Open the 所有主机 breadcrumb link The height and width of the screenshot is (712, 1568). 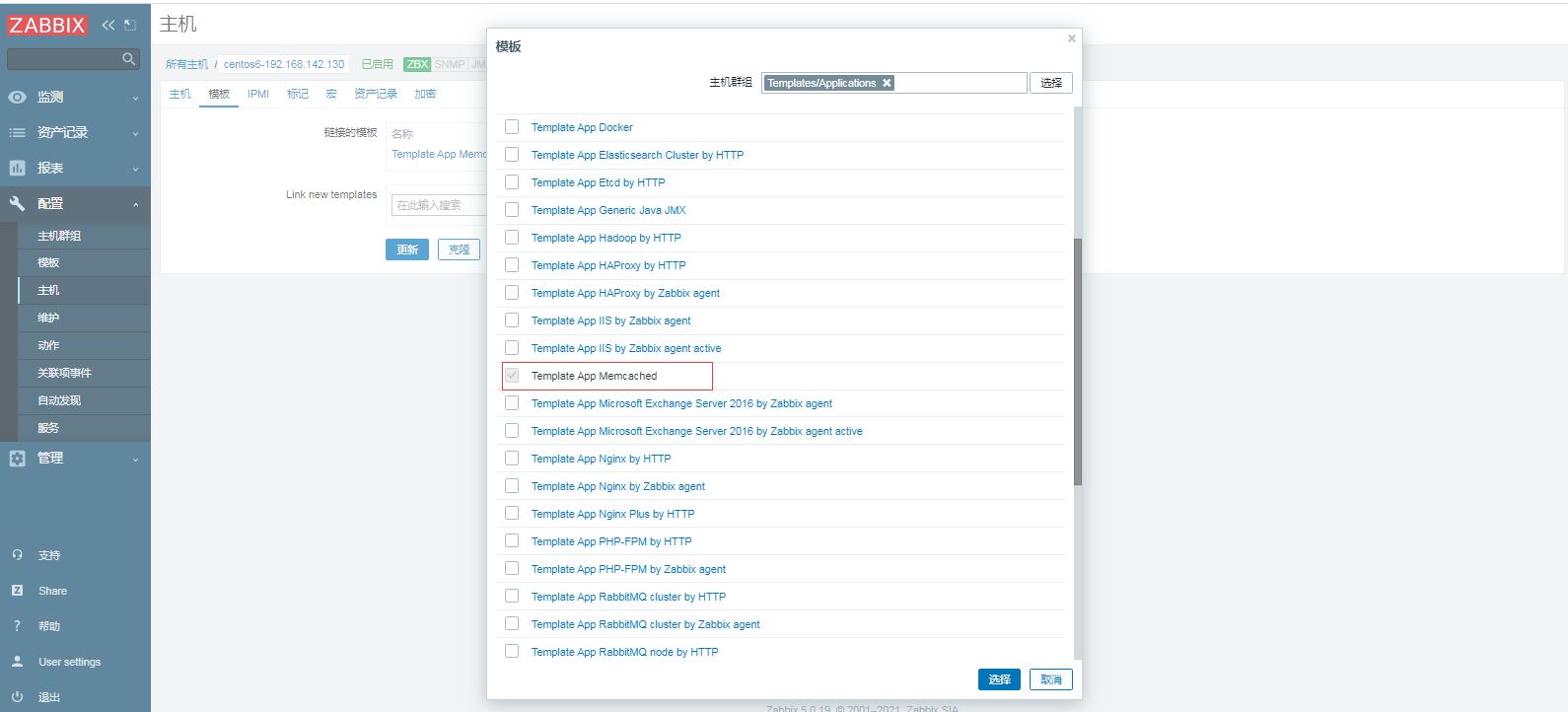[186, 64]
